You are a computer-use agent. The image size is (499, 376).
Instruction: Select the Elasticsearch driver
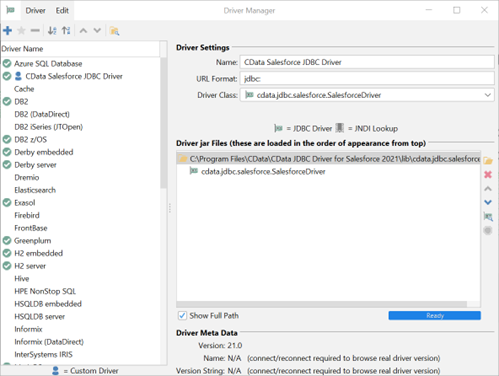(x=35, y=190)
